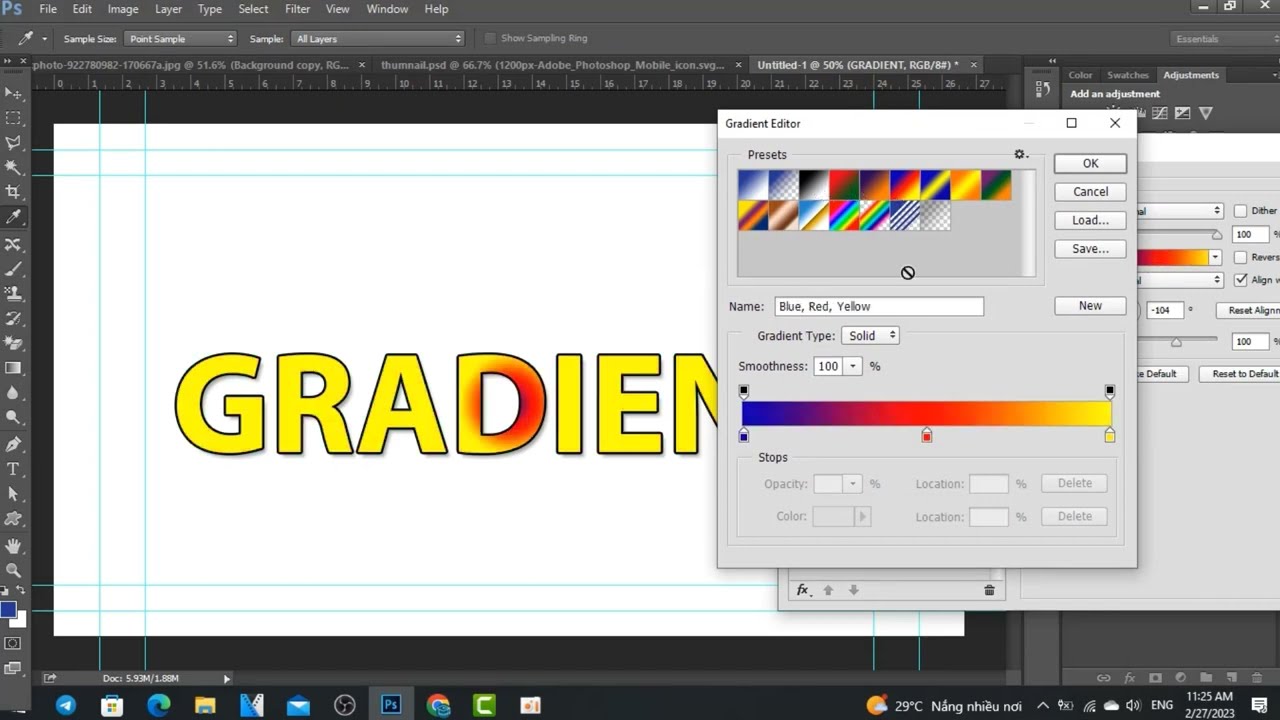Select the Brush tool

(x=14, y=270)
